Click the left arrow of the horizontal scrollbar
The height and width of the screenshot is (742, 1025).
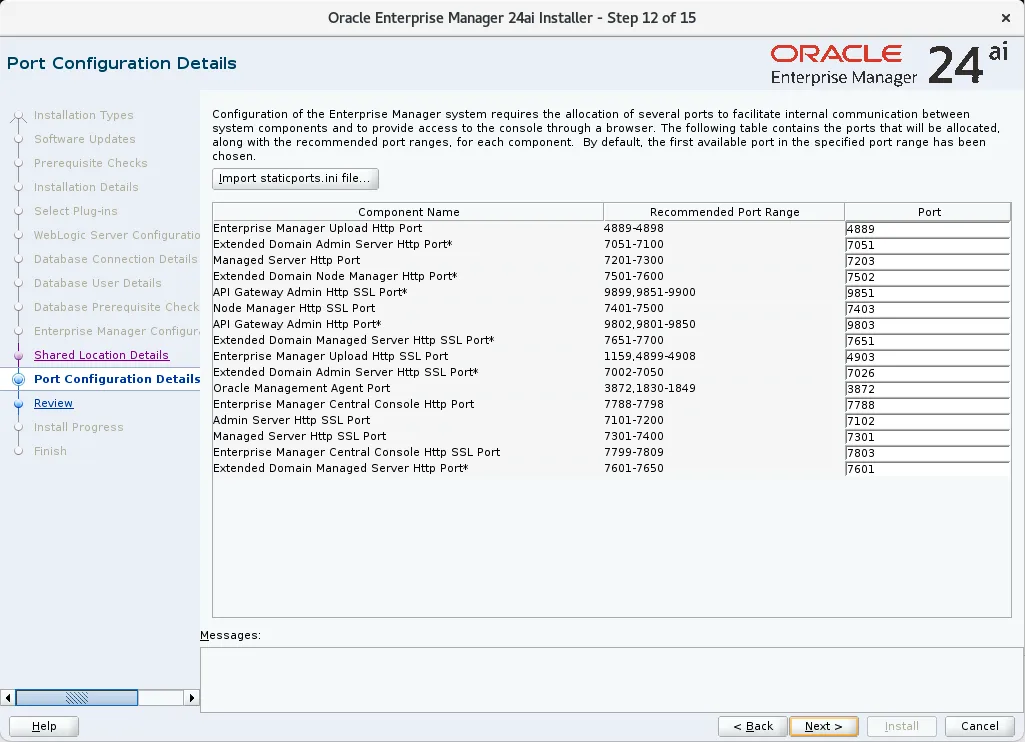point(8,697)
